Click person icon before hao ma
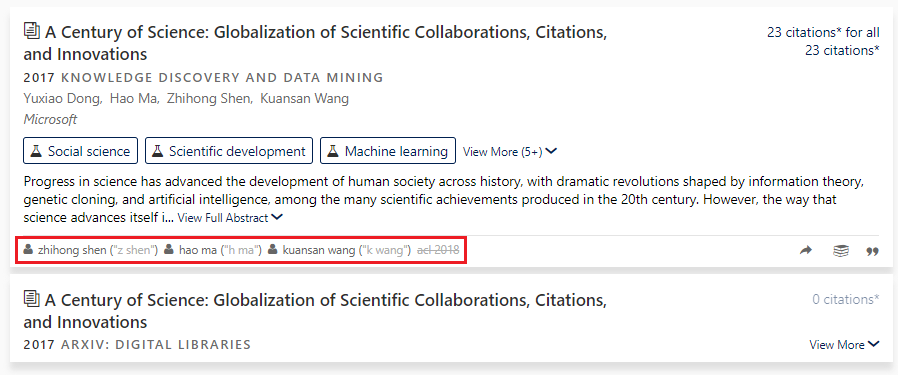Viewport: 898px width, 375px height. 169,250
